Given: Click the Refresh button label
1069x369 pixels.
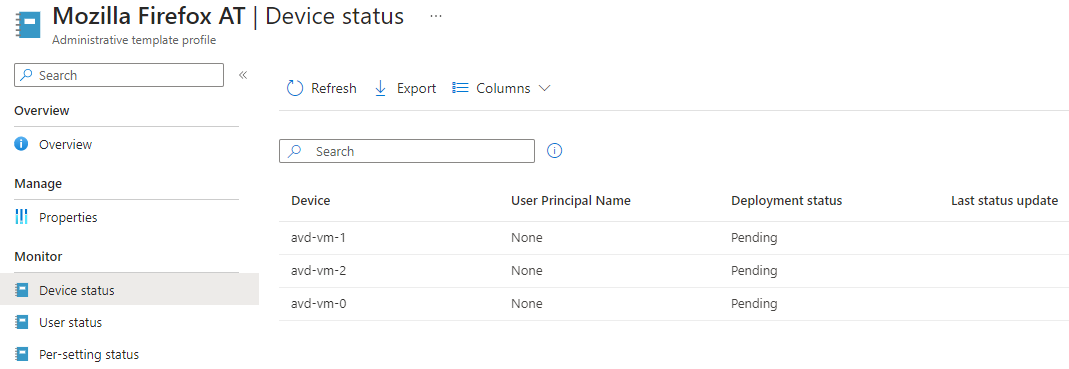Looking at the screenshot, I should coord(334,89).
